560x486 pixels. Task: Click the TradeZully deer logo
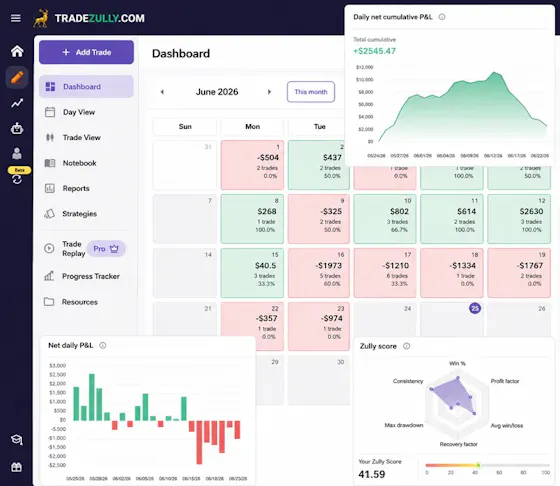[x=41, y=19]
